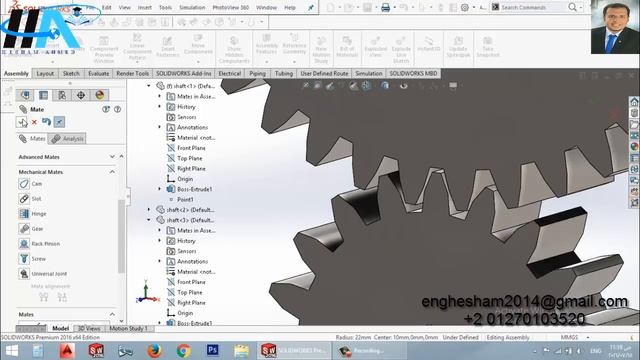Open the ConfigurationManager tab icon
This screenshot has height=360, width=640.
coord(62,95)
